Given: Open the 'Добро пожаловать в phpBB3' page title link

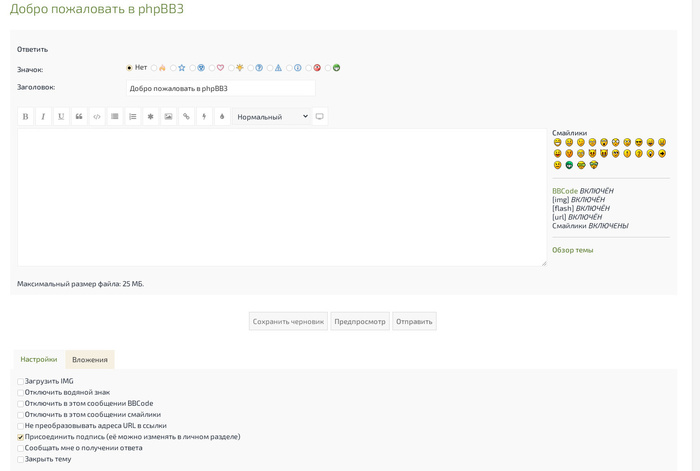Looking at the screenshot, I should (96, 8).
